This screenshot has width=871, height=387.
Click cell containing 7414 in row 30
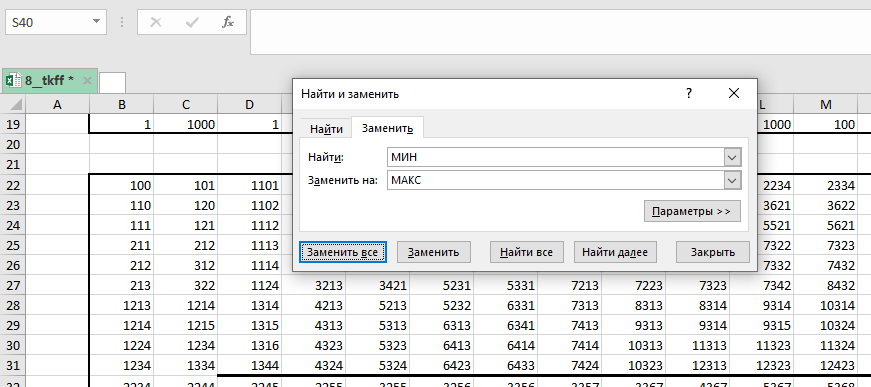tap(570, 345)
